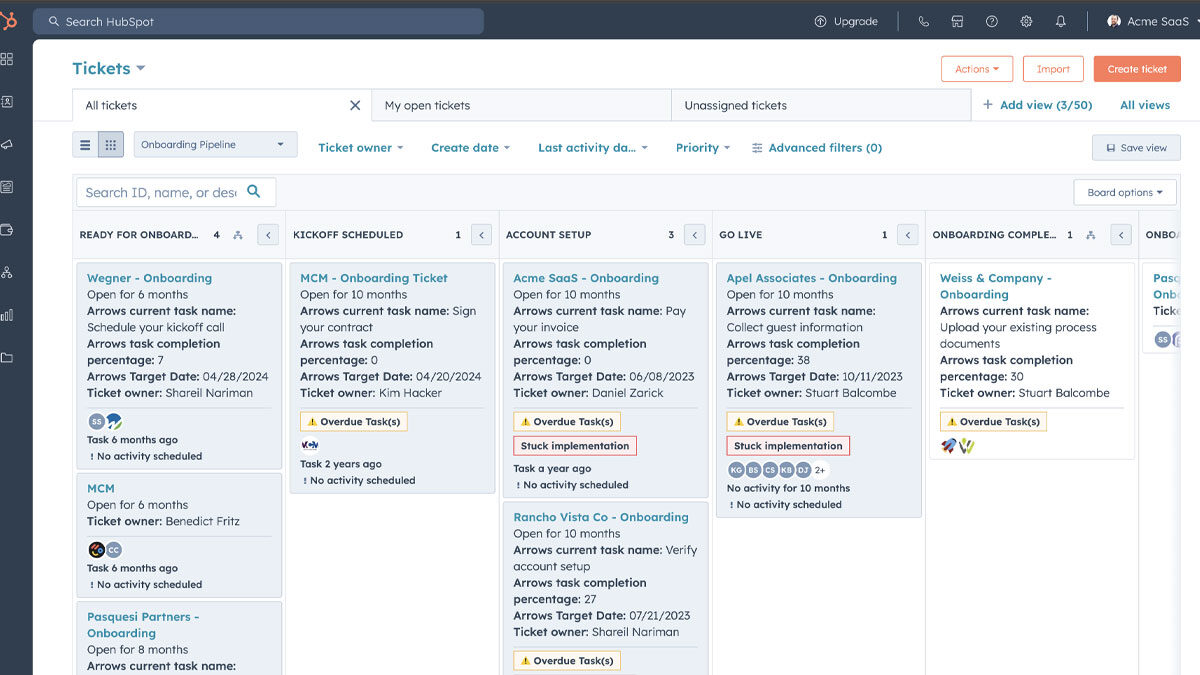Switch to Unassigned tickets tab
Screen dimensions: 1200x675
coord(821,105)
